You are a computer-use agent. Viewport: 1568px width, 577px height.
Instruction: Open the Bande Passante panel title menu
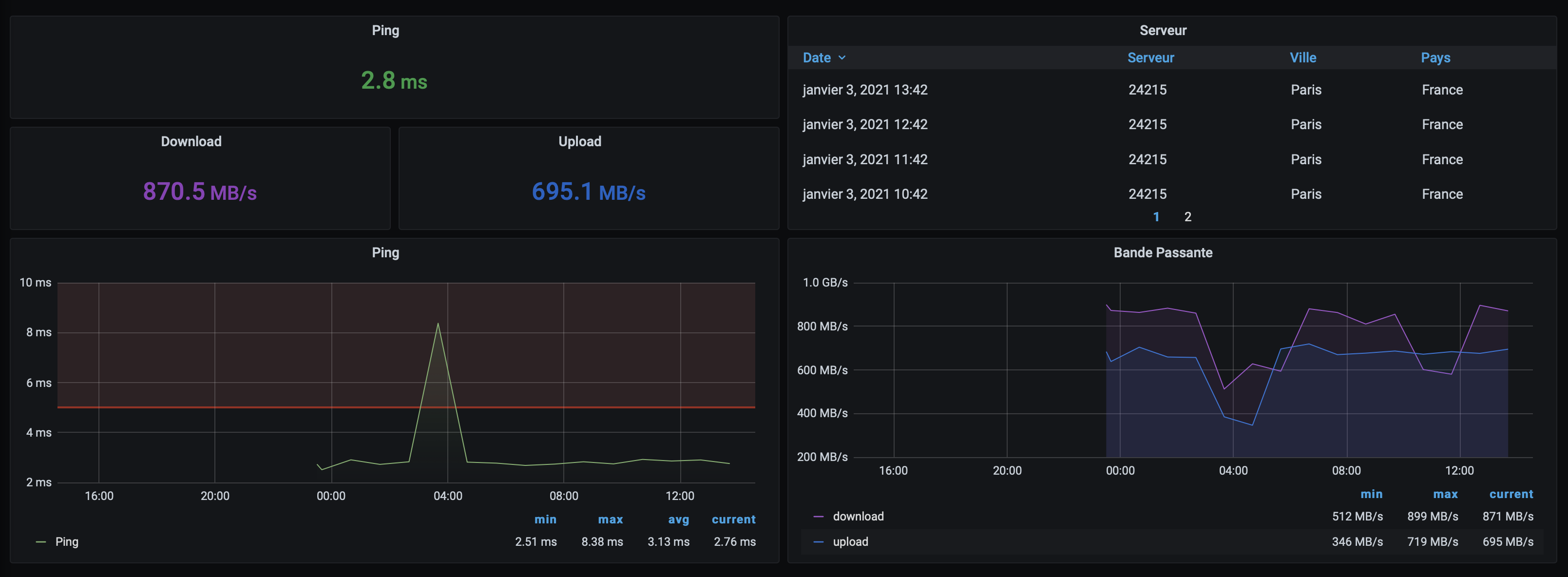[1162, 252]
